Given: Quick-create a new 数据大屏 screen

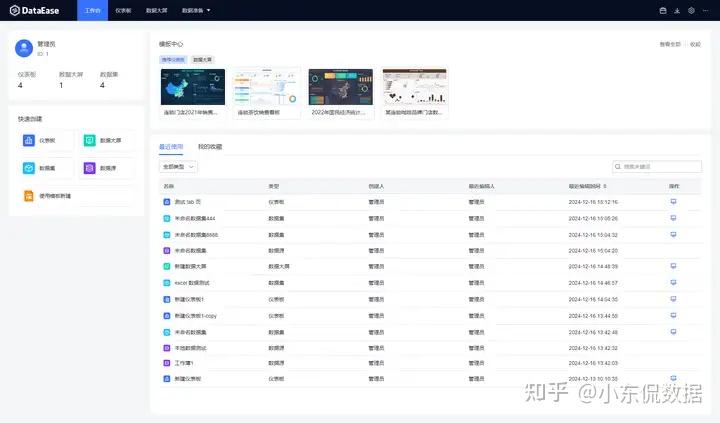Looking at the screenshot, I should [108, 141].
